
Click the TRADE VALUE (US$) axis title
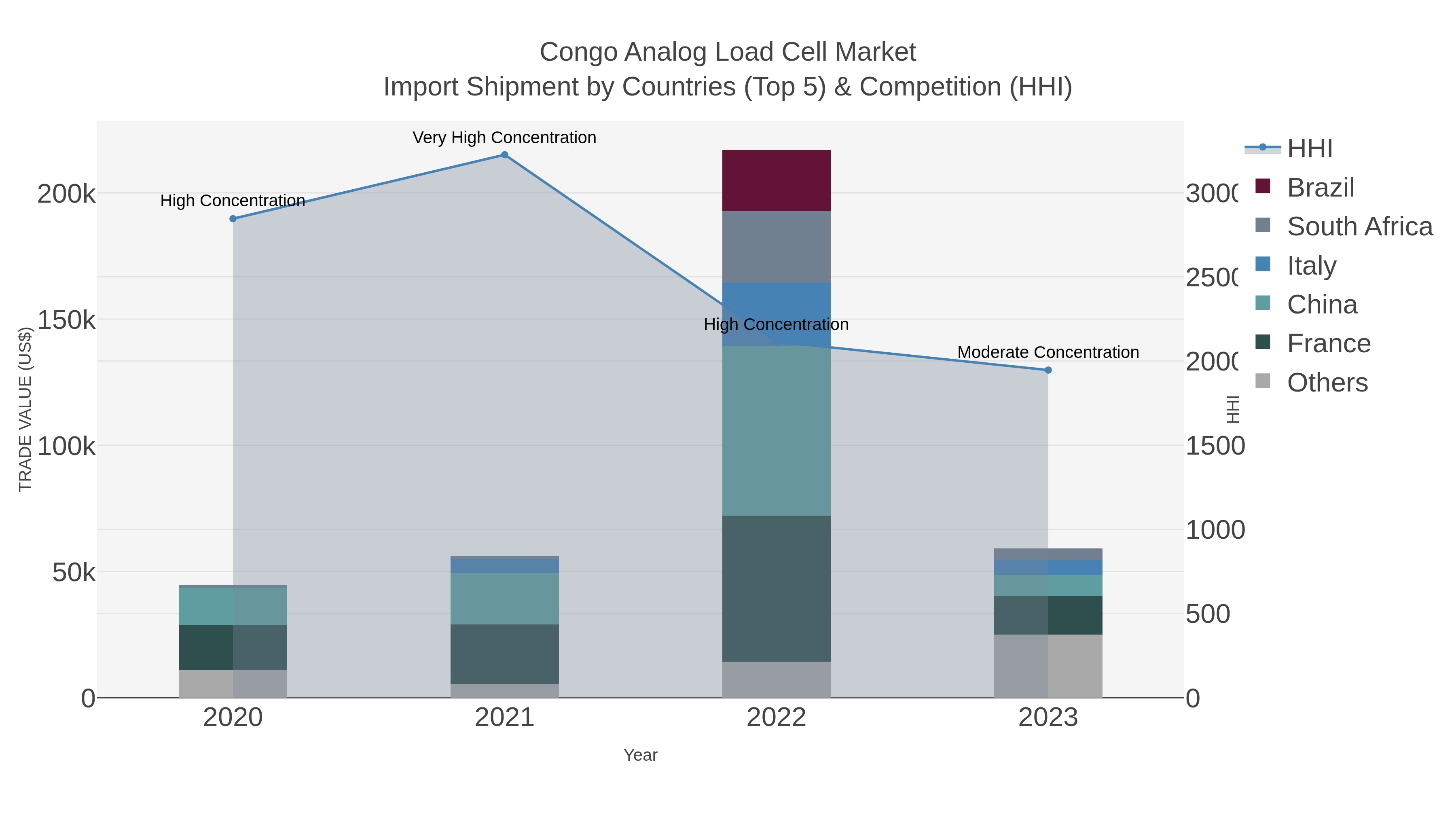[25, 410]
